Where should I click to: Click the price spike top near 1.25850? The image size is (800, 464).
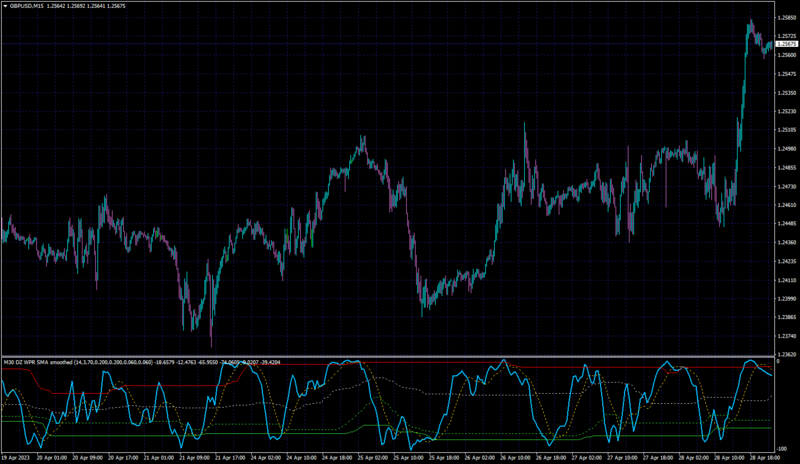(x=751, y=21)
